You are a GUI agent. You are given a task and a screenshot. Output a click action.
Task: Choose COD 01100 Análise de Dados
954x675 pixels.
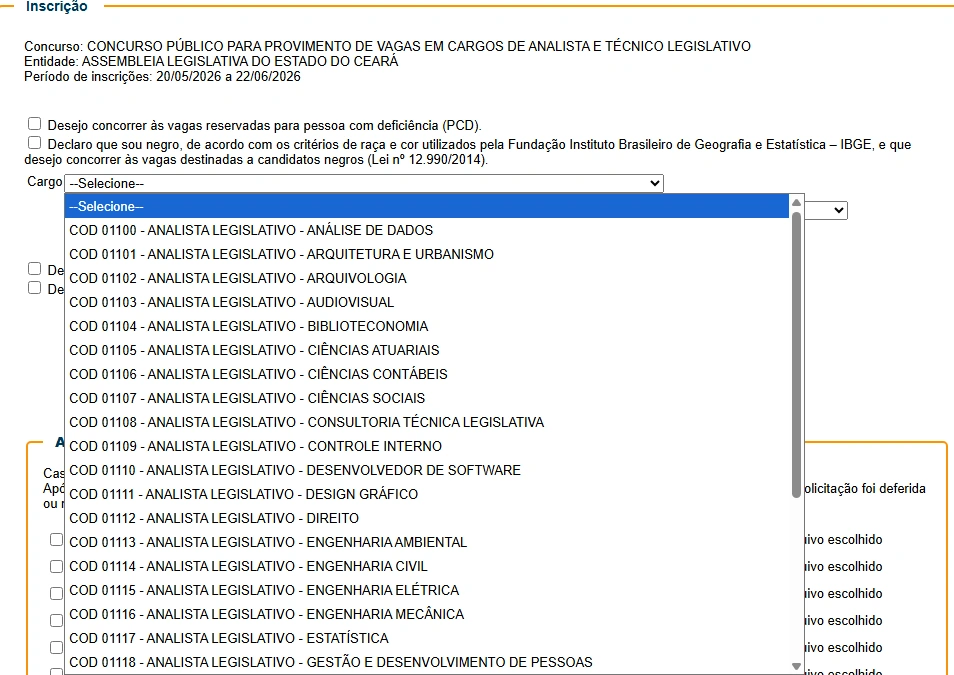(427, 230)
